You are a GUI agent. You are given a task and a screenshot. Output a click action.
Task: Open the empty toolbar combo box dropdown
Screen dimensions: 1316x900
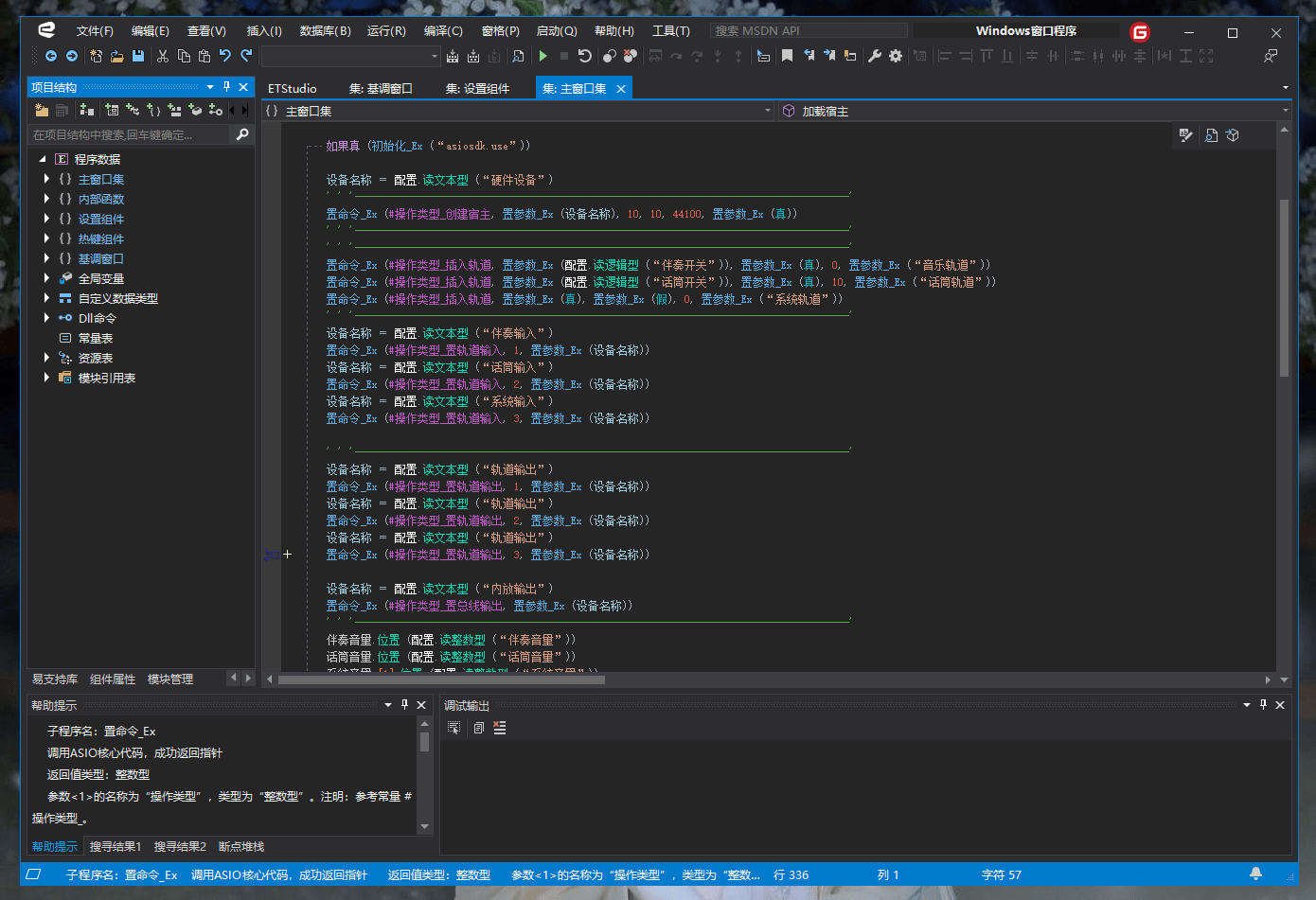[x=435, y=57]
